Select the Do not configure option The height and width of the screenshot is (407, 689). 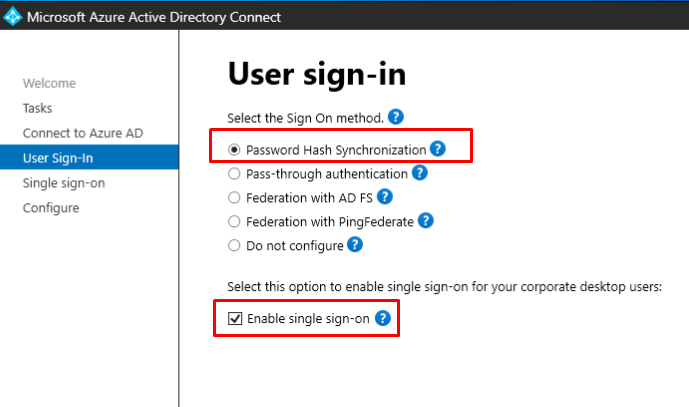click(234, 246)
